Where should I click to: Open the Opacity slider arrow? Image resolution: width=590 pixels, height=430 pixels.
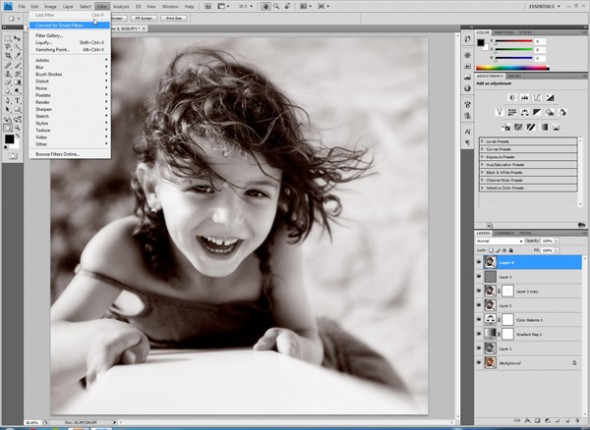557,241
